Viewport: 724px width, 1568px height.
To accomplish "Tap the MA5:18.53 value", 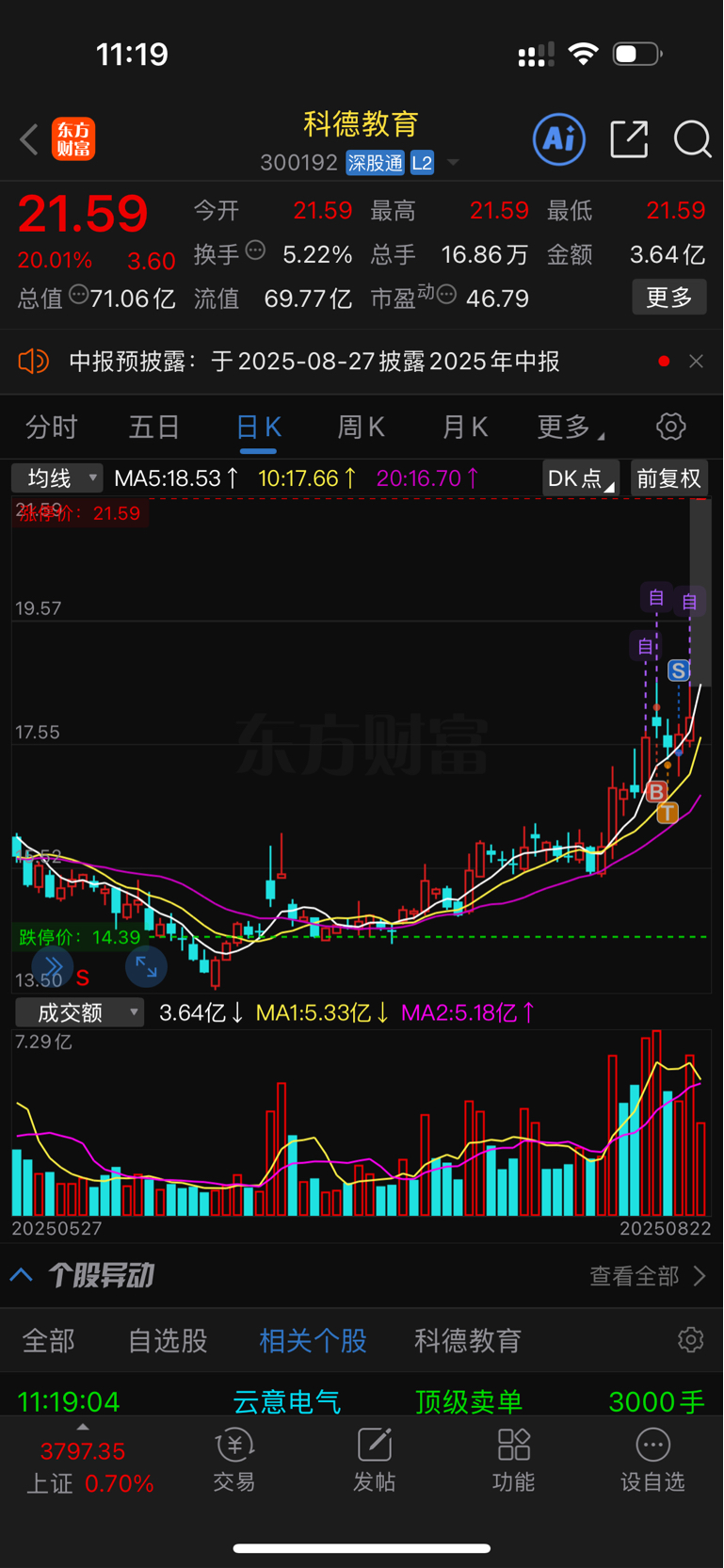I will pos(176,478).
